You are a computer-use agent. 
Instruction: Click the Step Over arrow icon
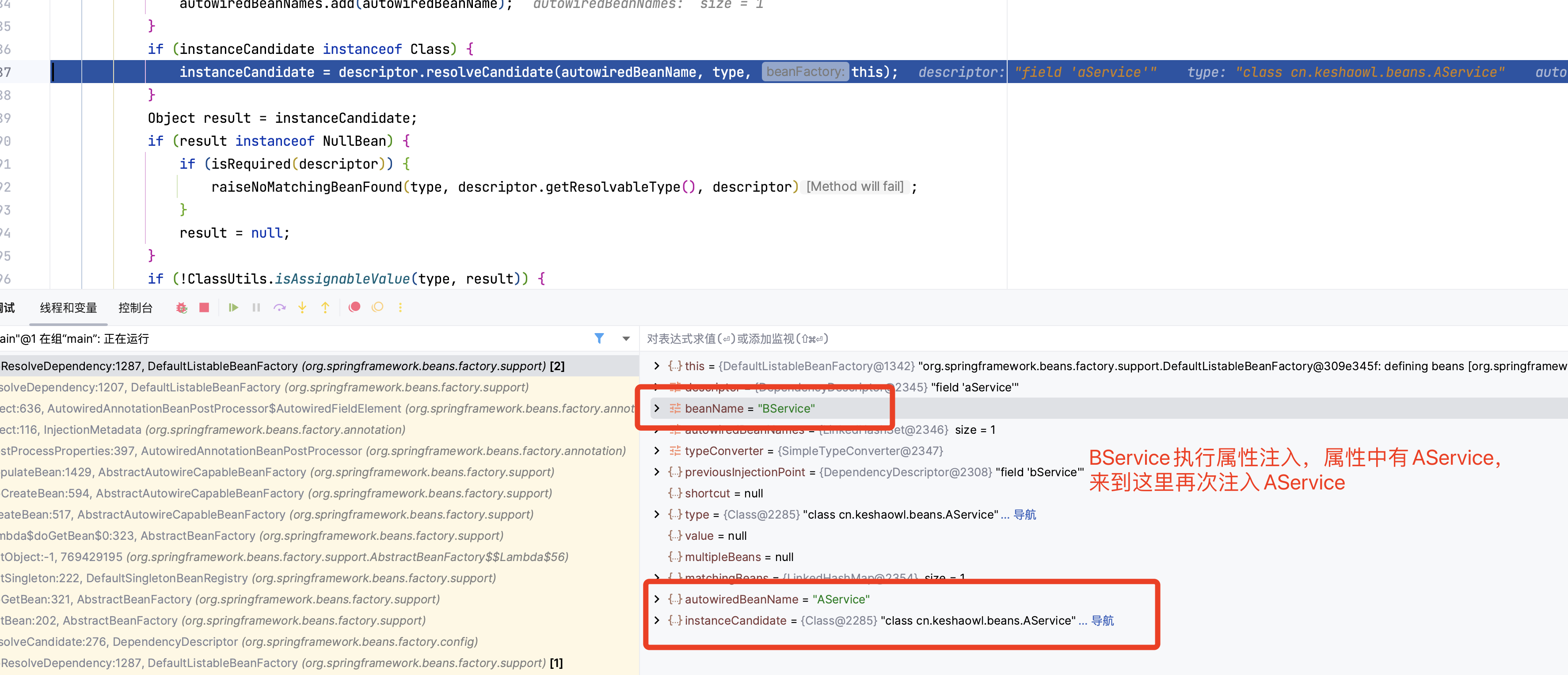click(279, 308)
